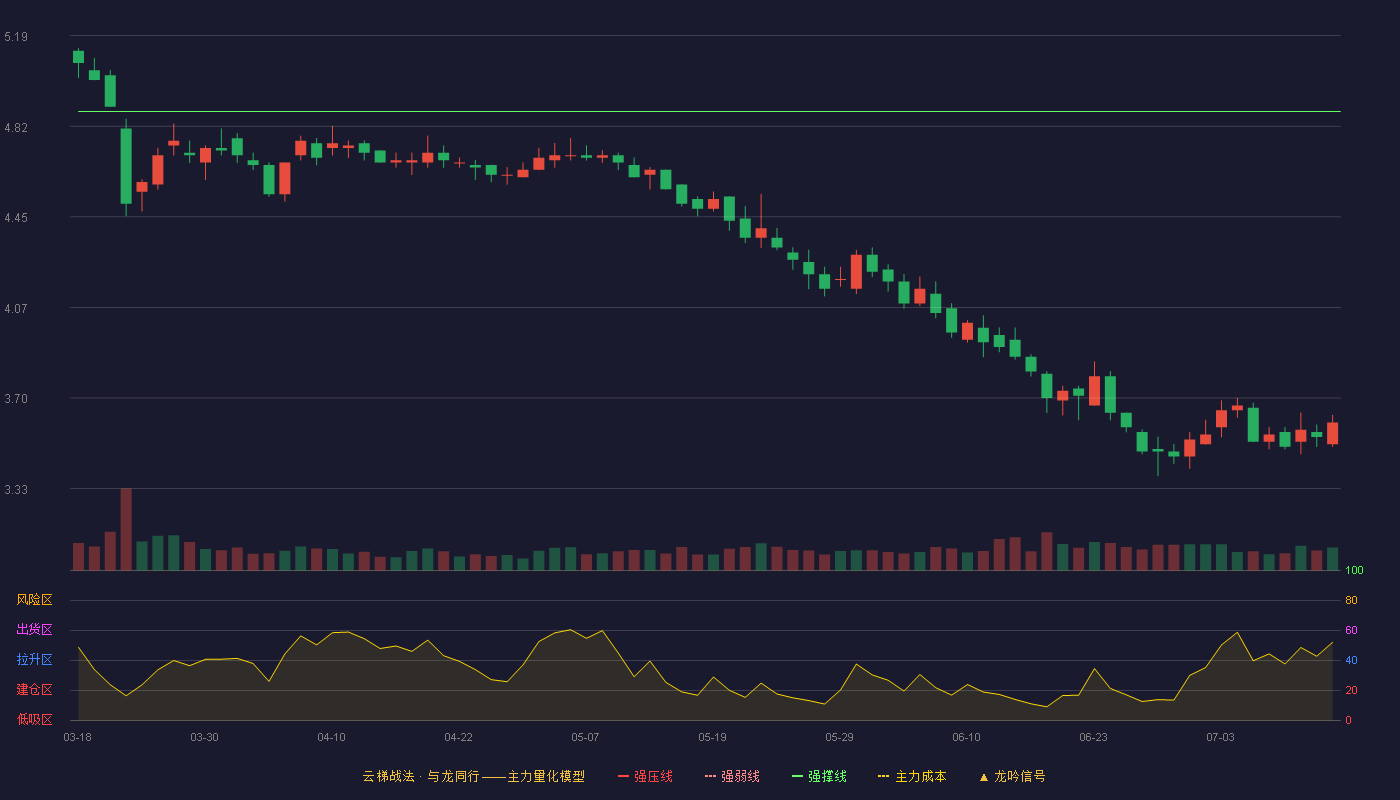Click the 出货区 zone label
1400x800 pixels.
tap(34, 630)
